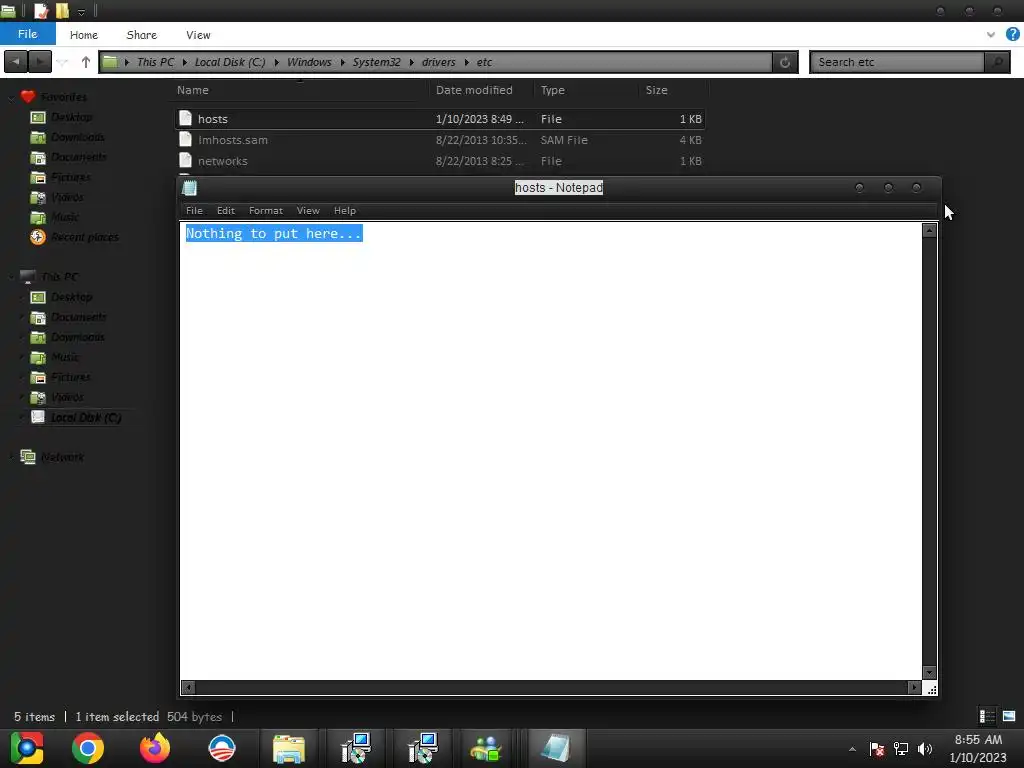Go up one folder level with up arrow
1024x768 pixels.
(x=86, y=62)
